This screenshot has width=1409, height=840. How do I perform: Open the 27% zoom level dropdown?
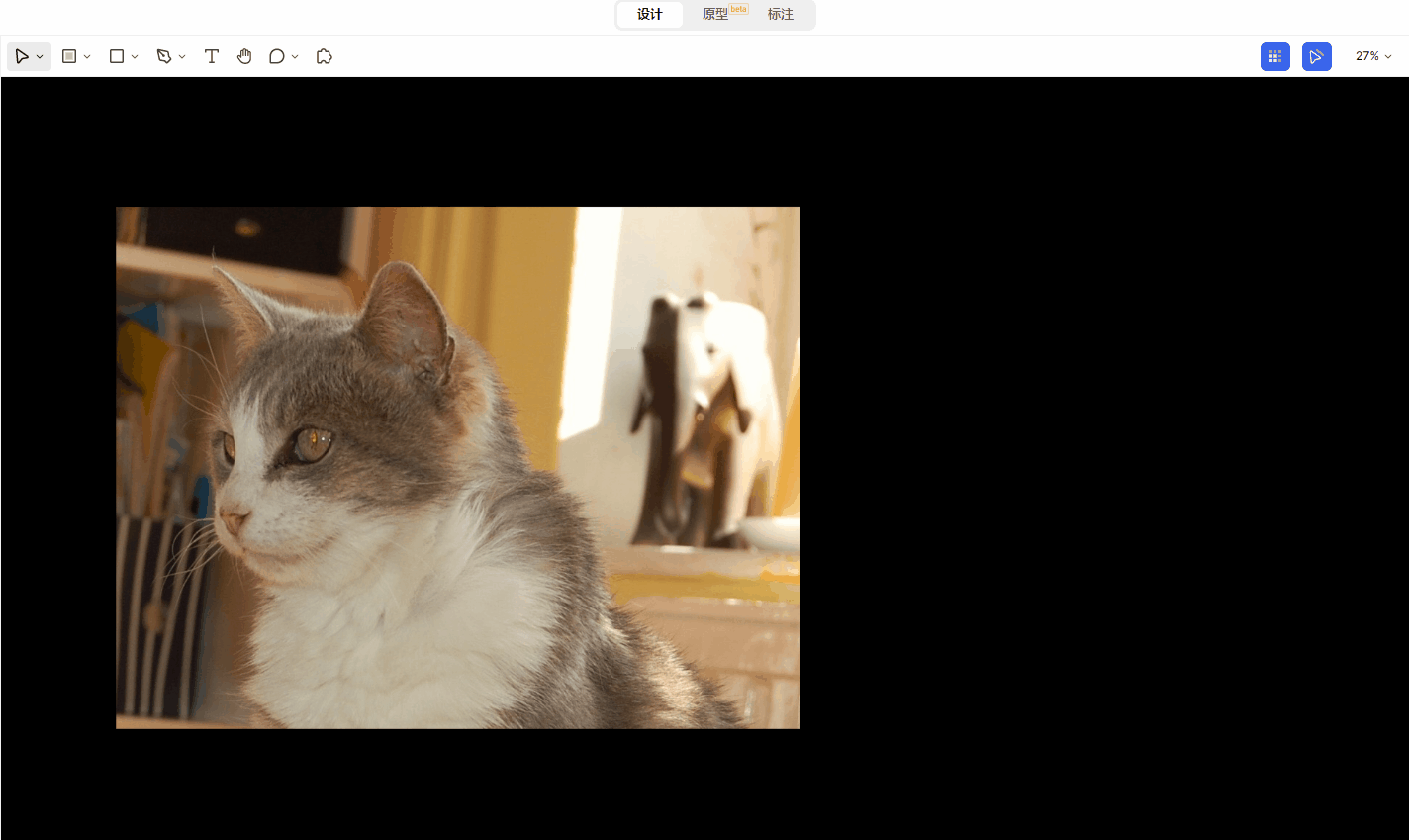pos(1373,56)
